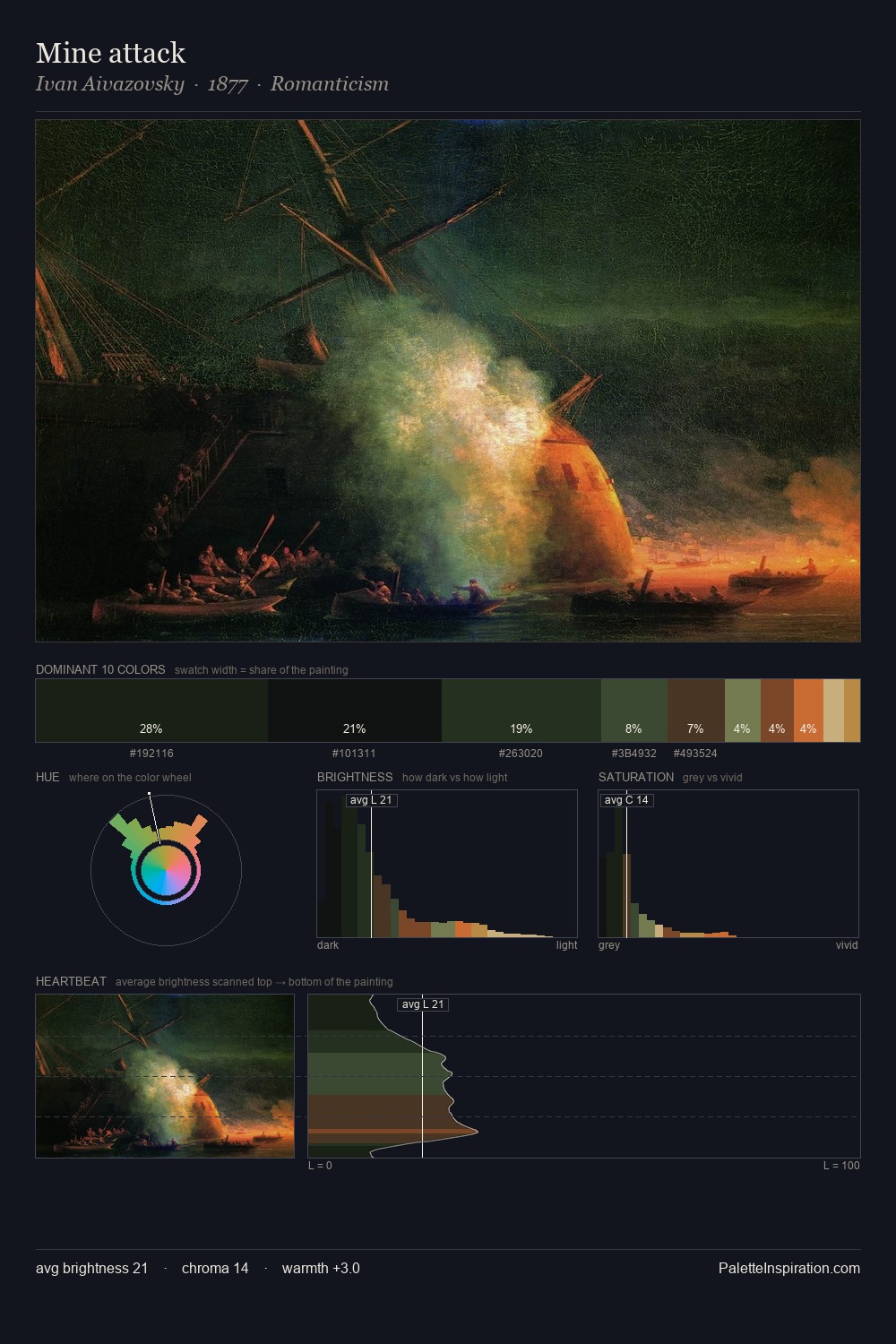Select the 8% green swatch
The image size is (896, 1344).
[x=634, y=711]
